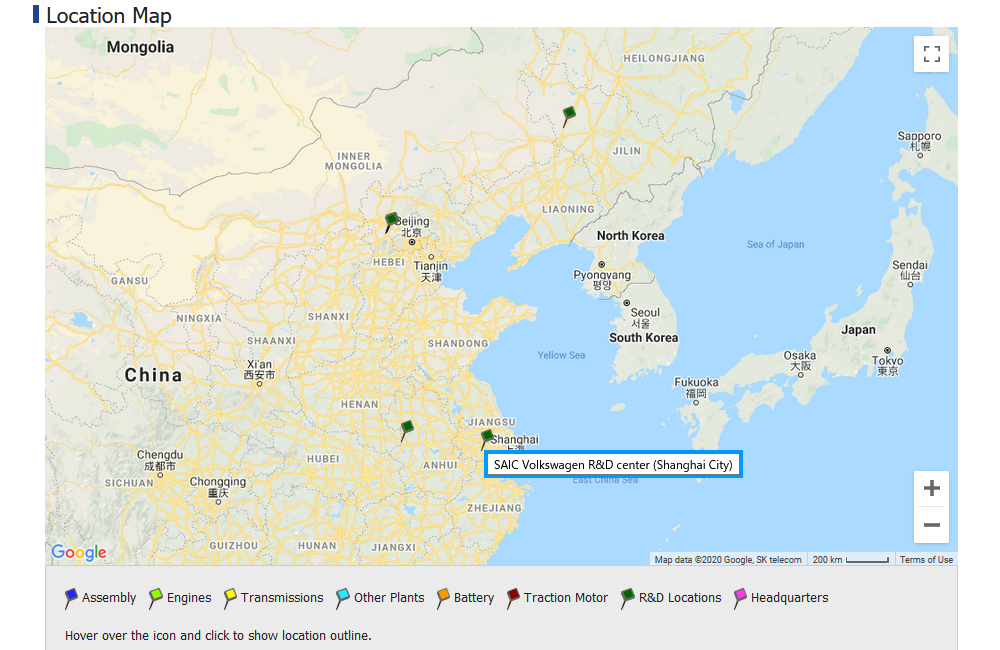
Task: Click the Headquarters legend label
Action: [x=790, y=598]
